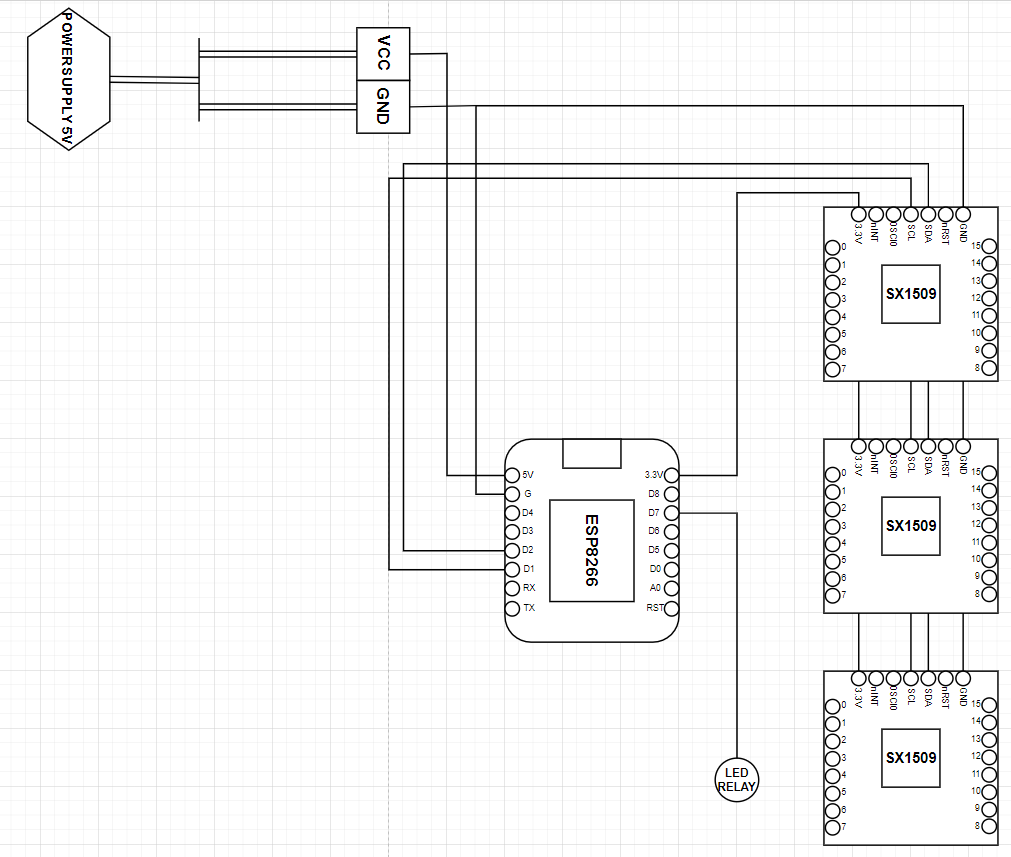Click the ESP8266 D6 pin circle

click(x=671, y=531)
